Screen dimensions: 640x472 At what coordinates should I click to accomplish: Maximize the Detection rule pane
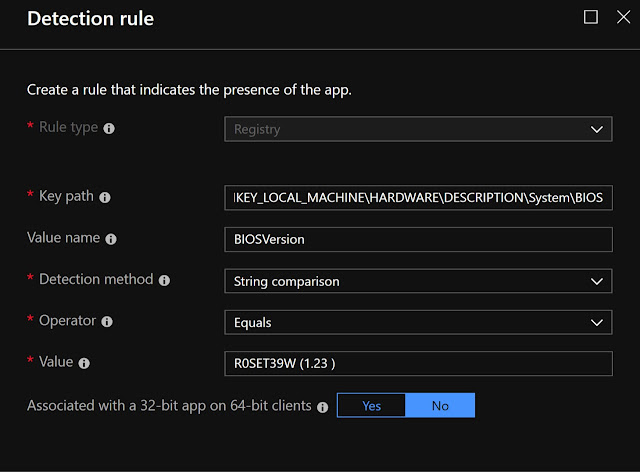pyautogui.click(x=591, y=17)
